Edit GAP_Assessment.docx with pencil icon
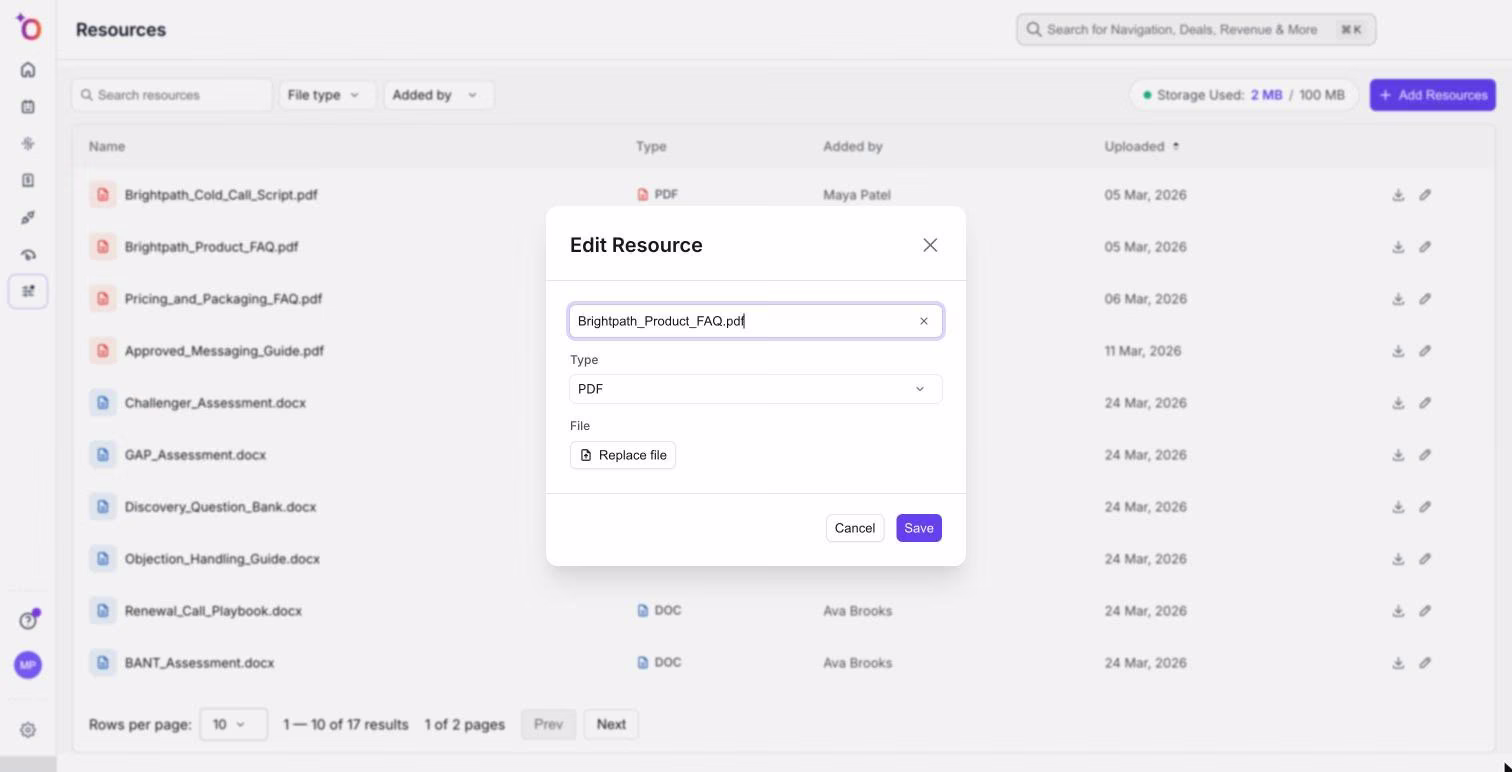 tap(1425, 455)
